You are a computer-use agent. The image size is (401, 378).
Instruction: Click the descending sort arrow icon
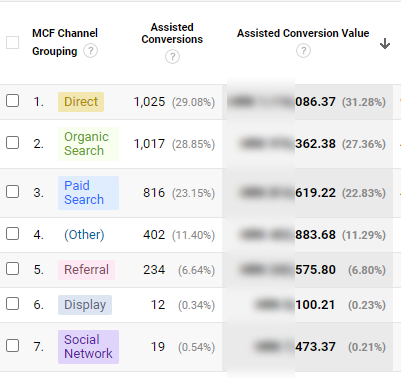385,44
